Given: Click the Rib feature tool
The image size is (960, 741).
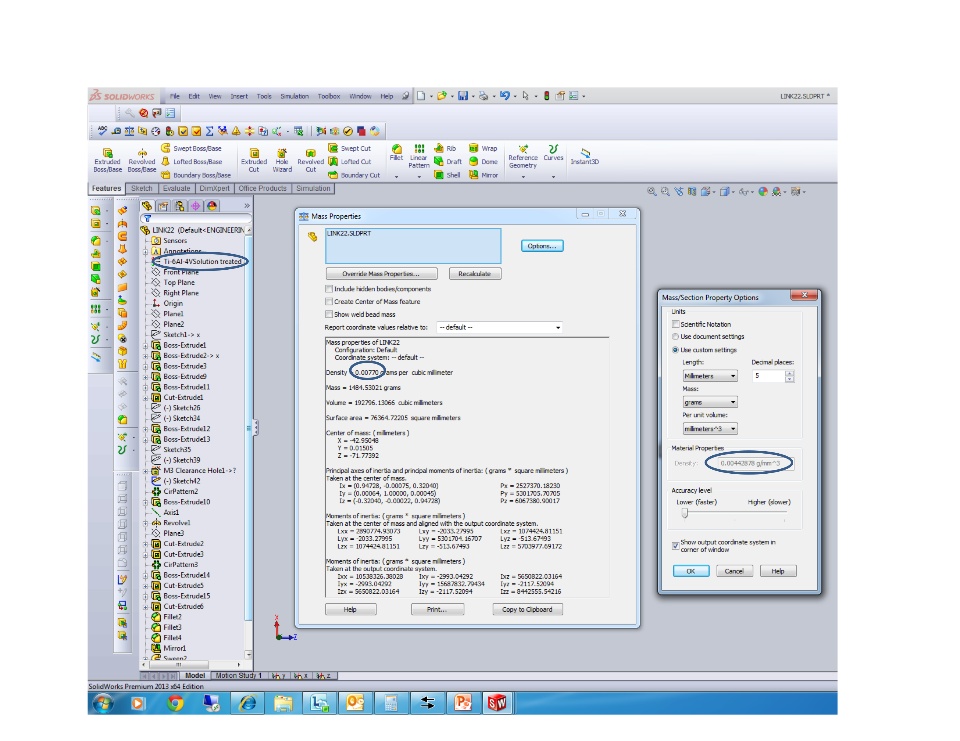Looking at the screenshot, I should click(445, 148).
